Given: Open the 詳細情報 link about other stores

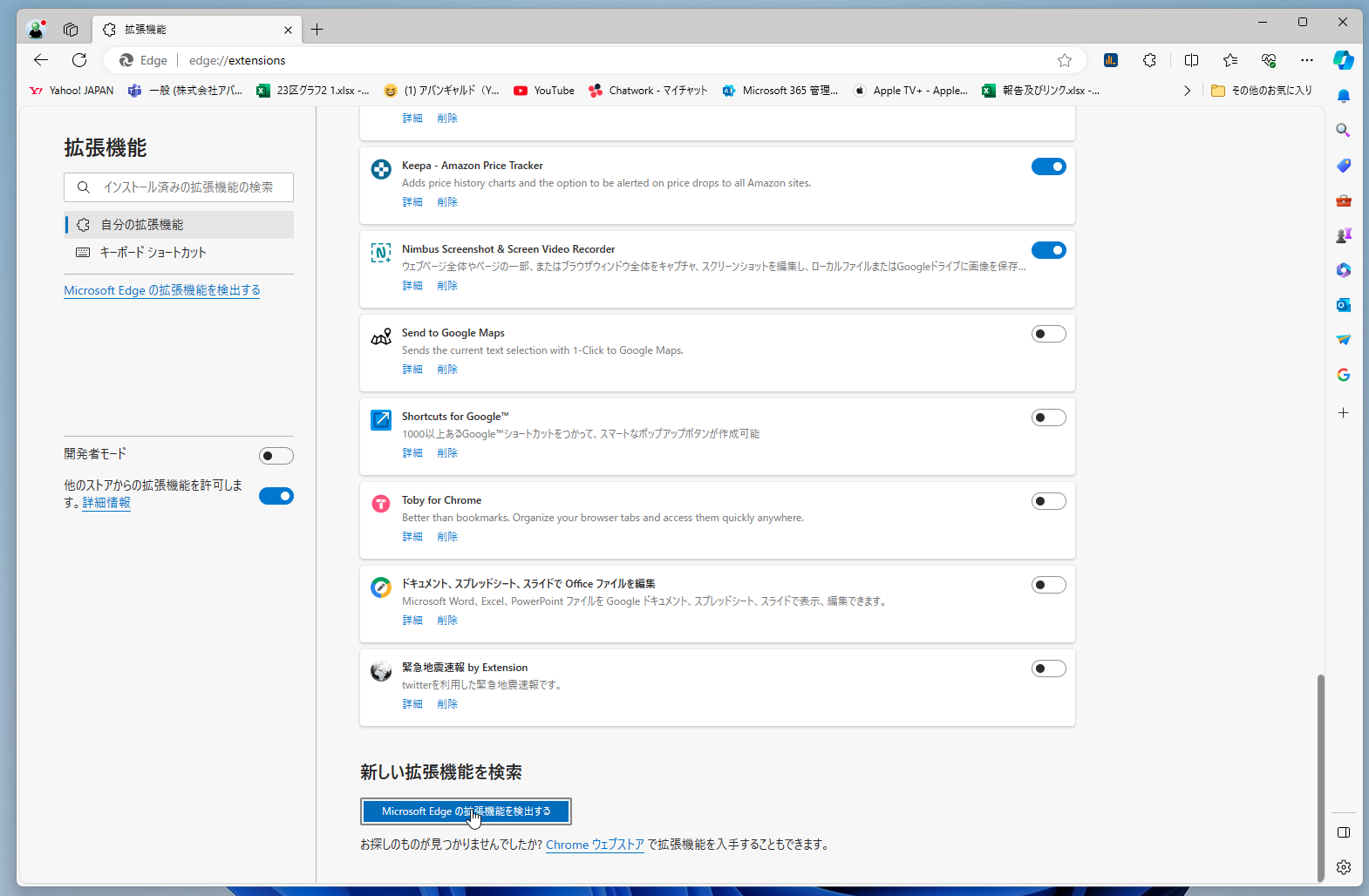Looking at the screenshot, I should (106, 503).
